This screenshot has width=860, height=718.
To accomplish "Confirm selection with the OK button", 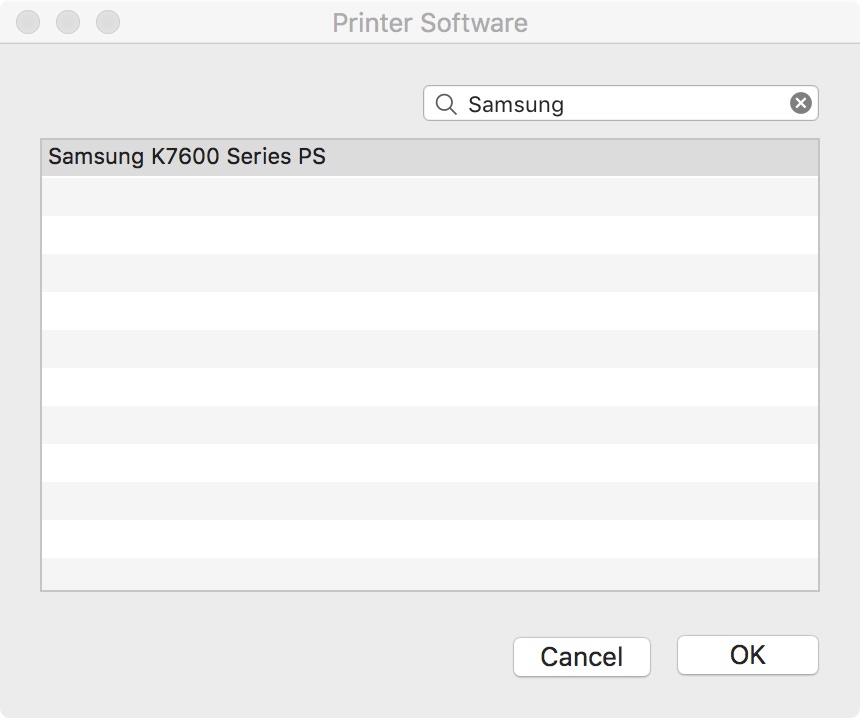I will (748, 655).
